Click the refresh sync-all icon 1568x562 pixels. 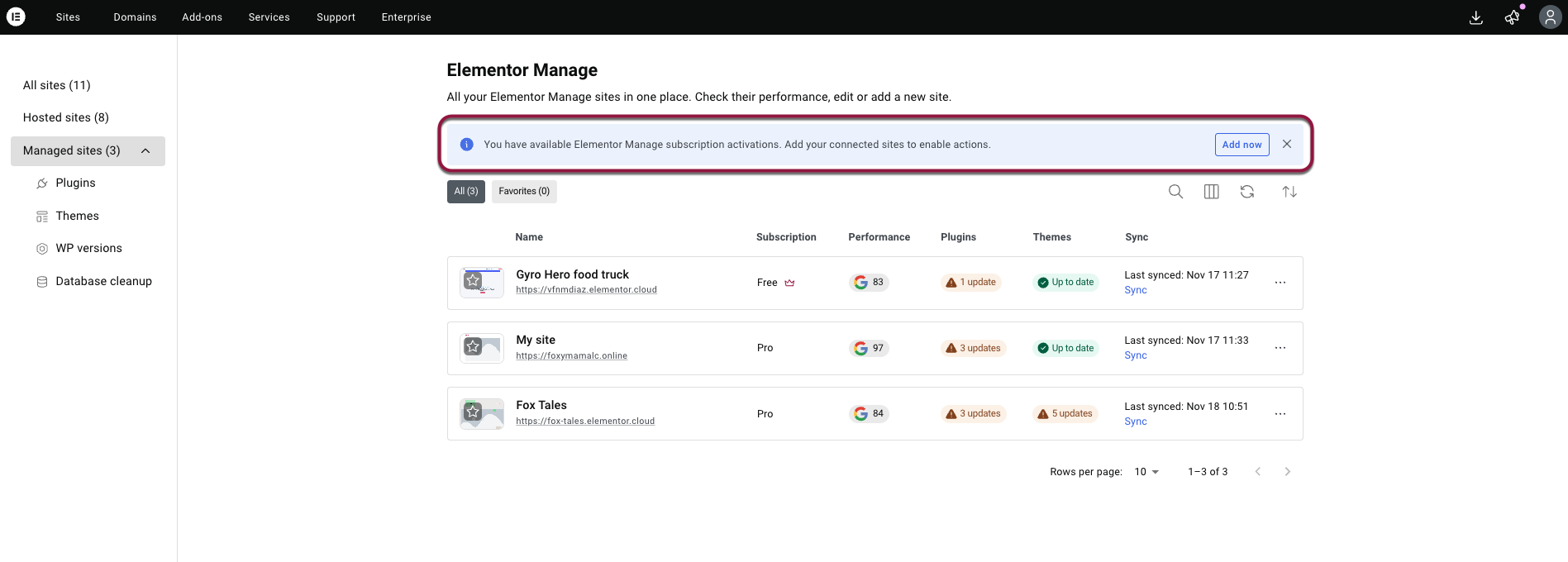tap(1247, 192)
